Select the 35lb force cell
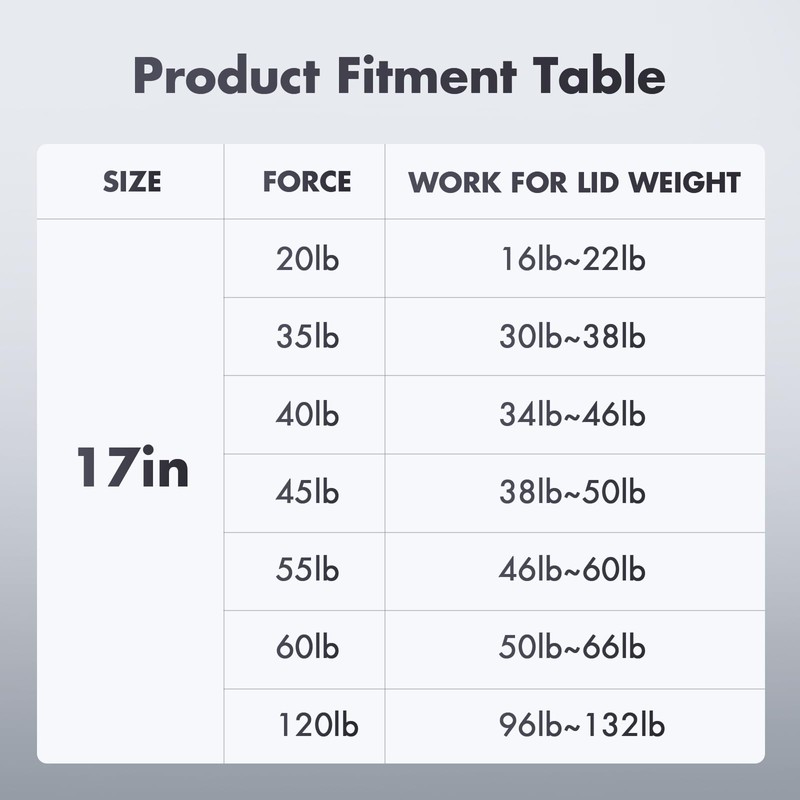This screenshot has height=800, width=800. click(307, 337)
